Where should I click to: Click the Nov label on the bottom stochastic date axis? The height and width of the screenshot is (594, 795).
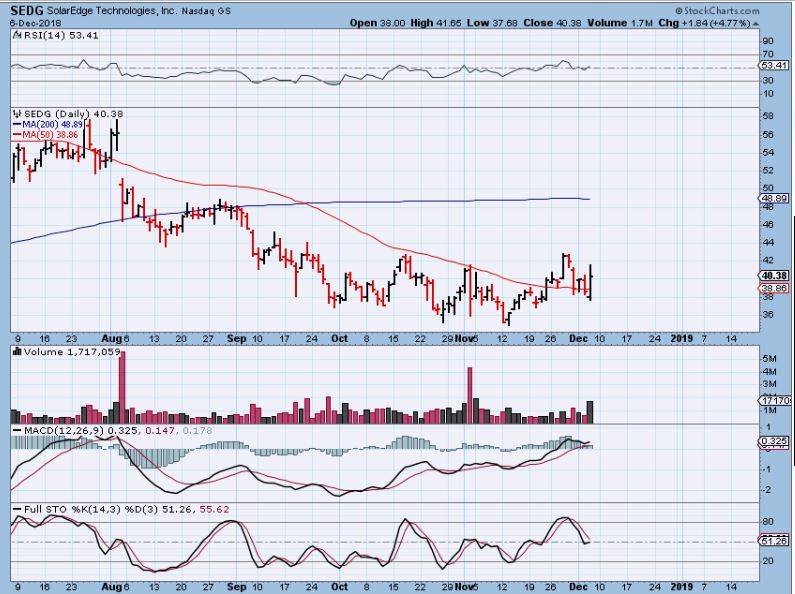coord(463,586)
